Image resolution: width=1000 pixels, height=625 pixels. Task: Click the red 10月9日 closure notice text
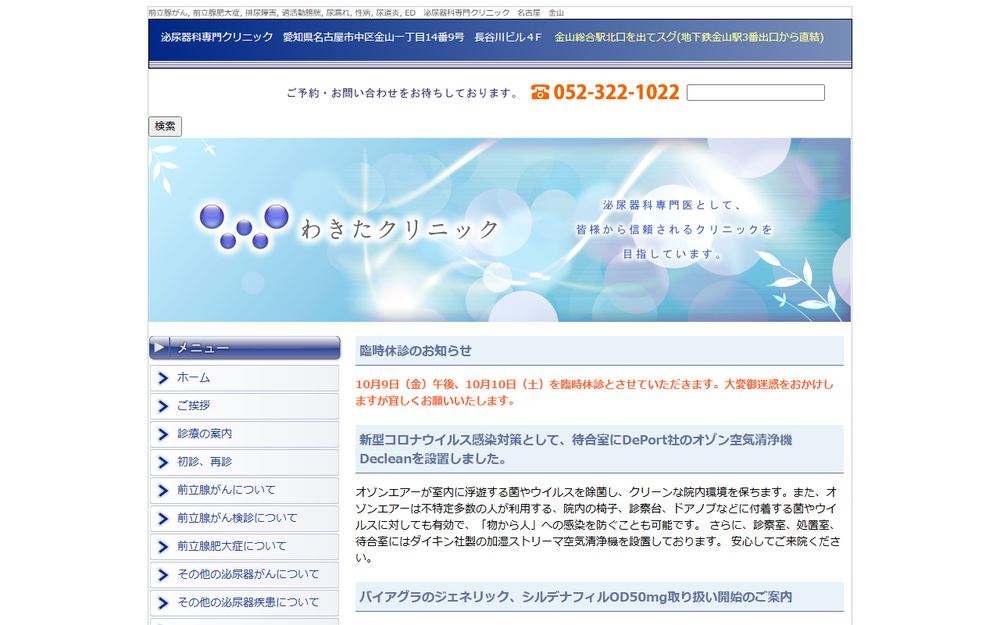594,392
